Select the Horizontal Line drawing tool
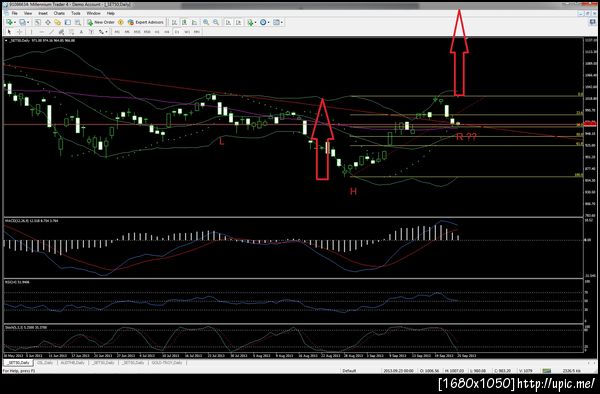This screenshot has width=600, height=394. coord(42,32)
